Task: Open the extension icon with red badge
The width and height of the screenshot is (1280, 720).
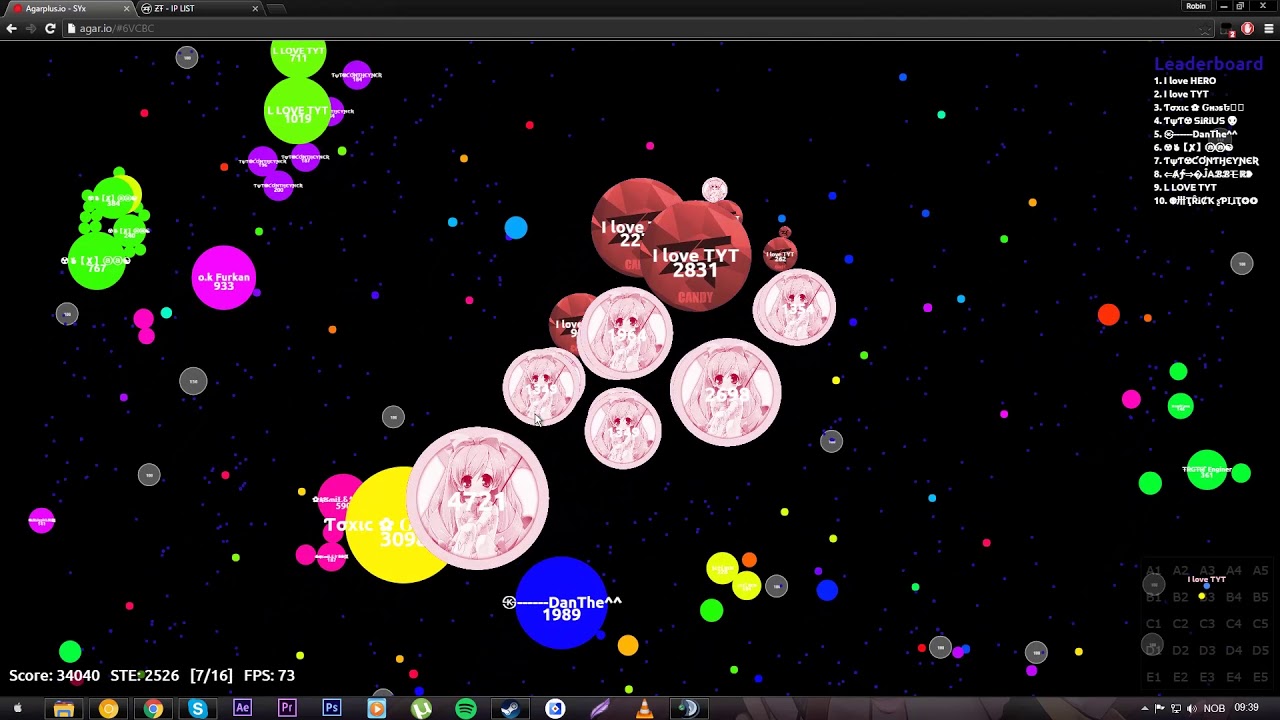Action: [1229, 30]
